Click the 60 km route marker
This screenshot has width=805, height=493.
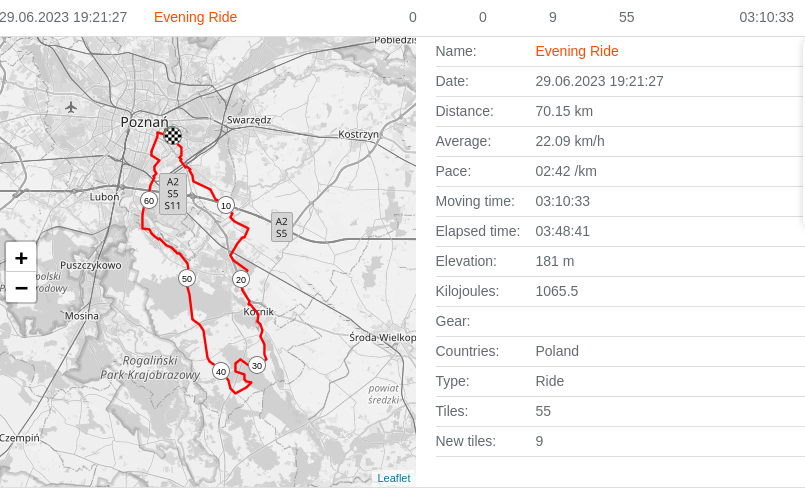point(149,201)
